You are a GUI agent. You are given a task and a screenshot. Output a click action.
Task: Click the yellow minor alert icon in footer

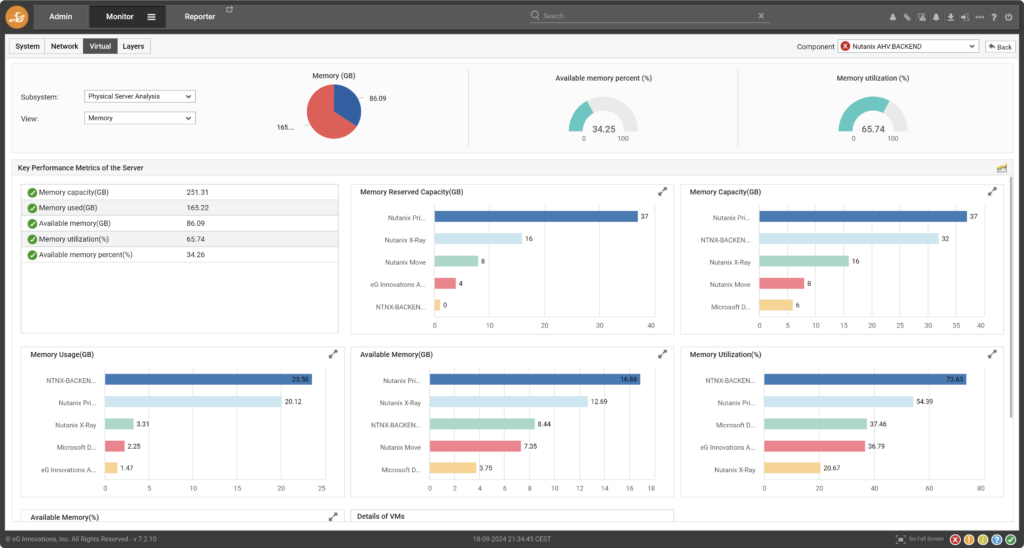983,540
